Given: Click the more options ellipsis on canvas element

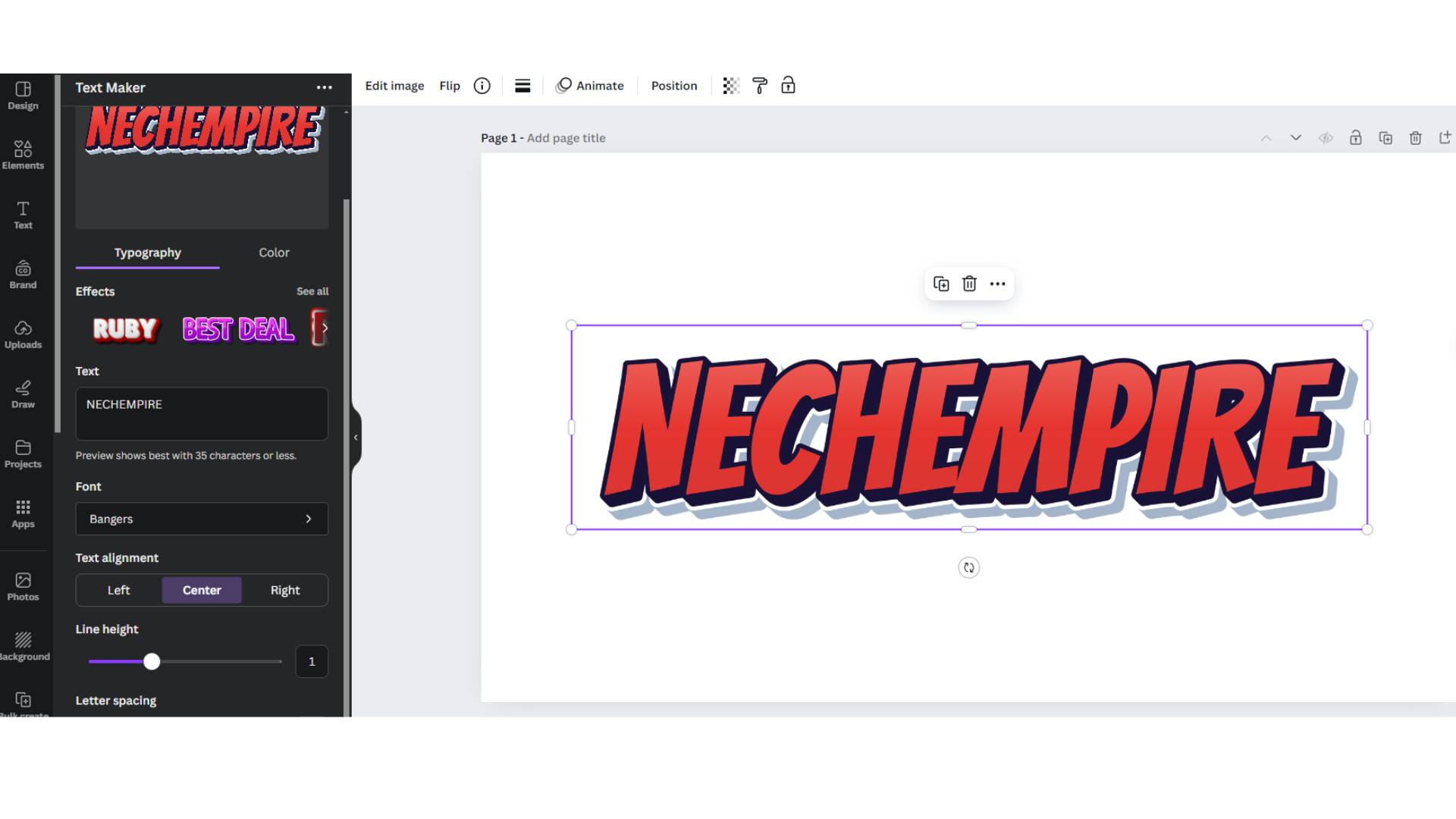Looking at the screenshot, I should [x=998, y=284].
